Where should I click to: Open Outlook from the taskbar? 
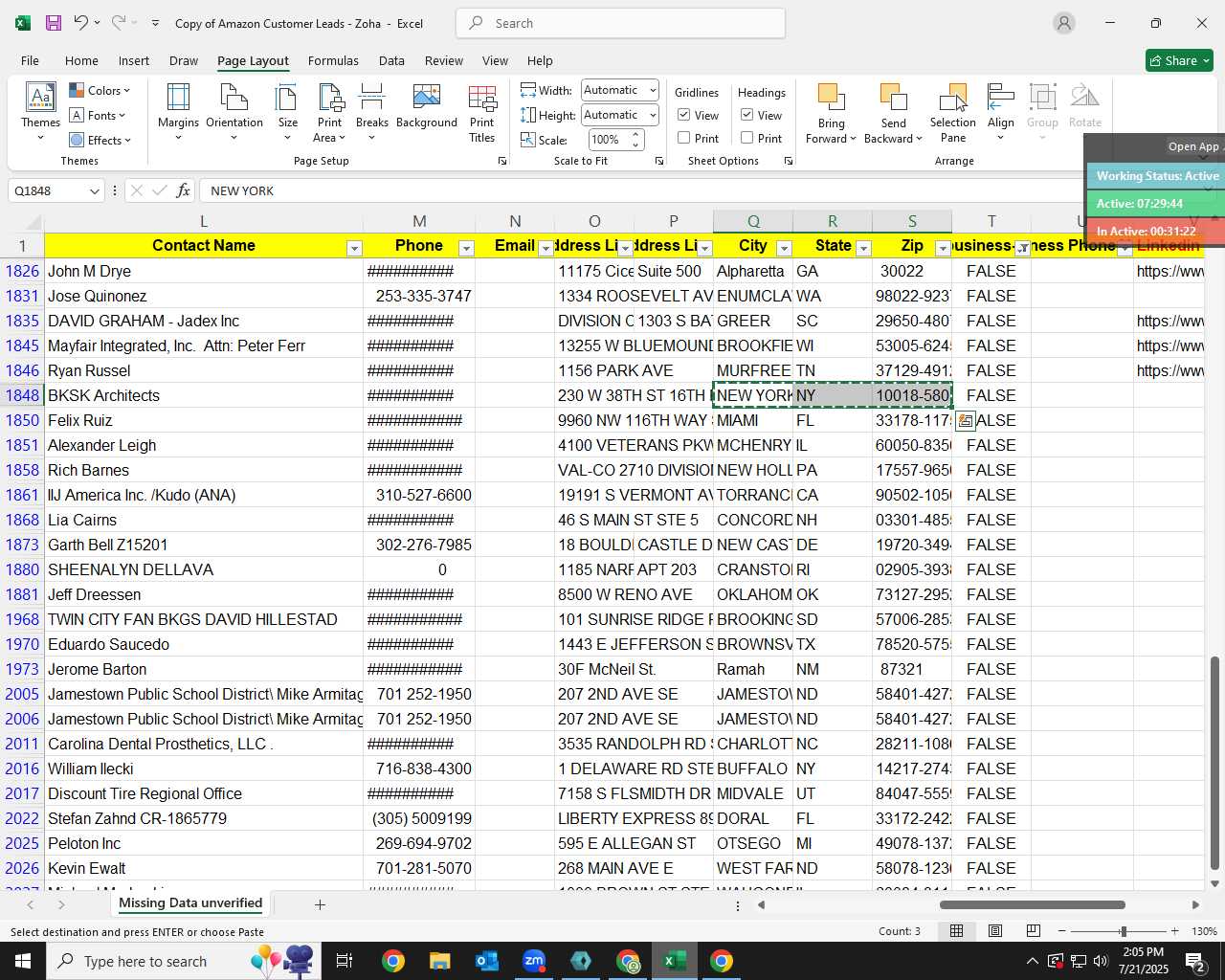487,961
